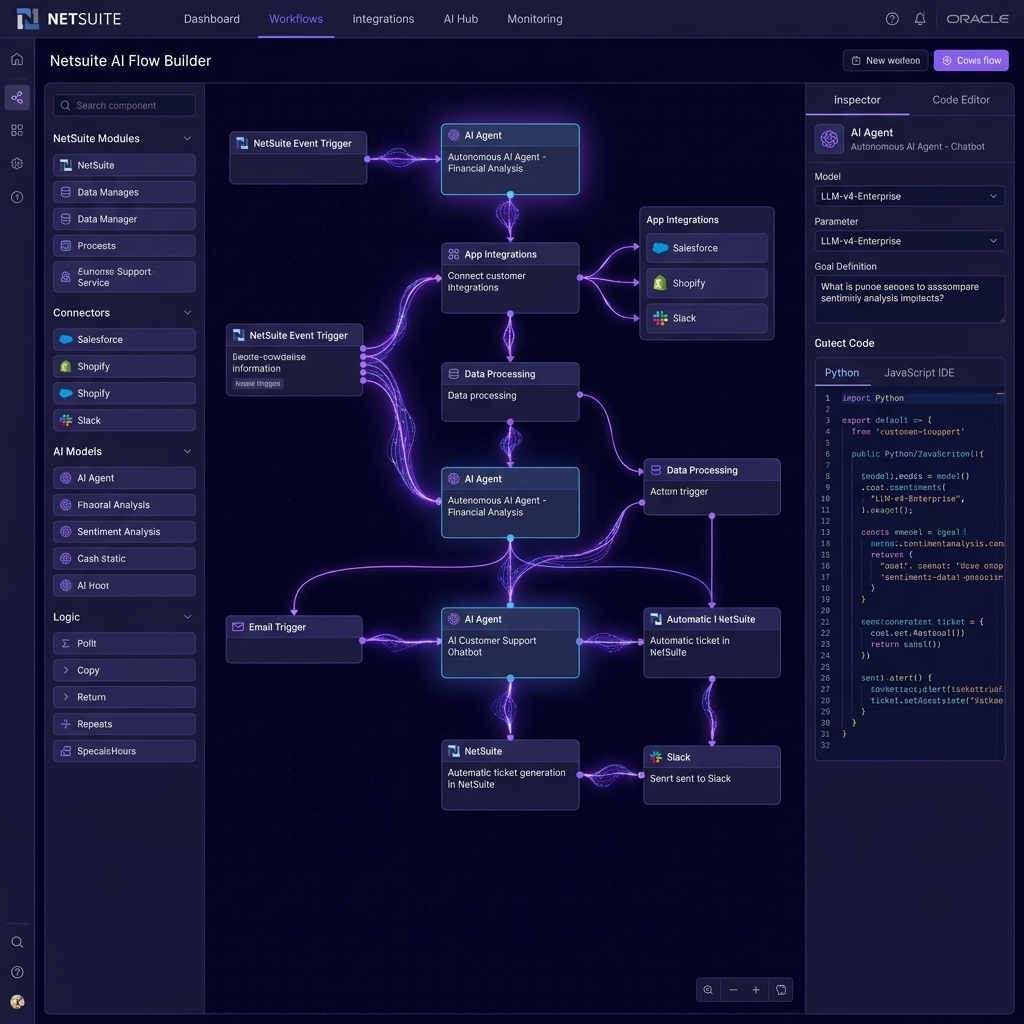Open the Integrations tab

(383, 19)
